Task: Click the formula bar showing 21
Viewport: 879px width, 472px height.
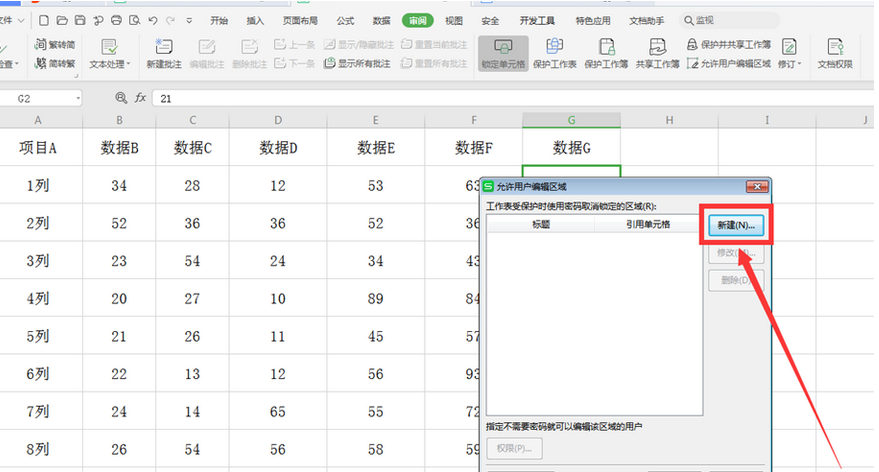Action: [512, 99]
